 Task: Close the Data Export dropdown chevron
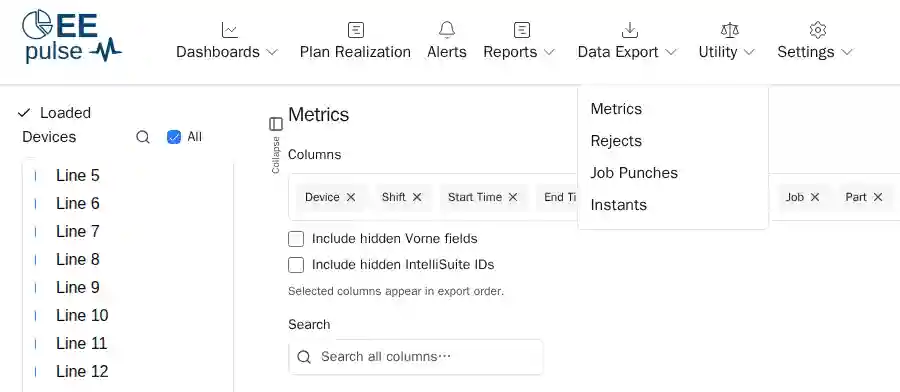pyautogui.click(x=671, y=52)
